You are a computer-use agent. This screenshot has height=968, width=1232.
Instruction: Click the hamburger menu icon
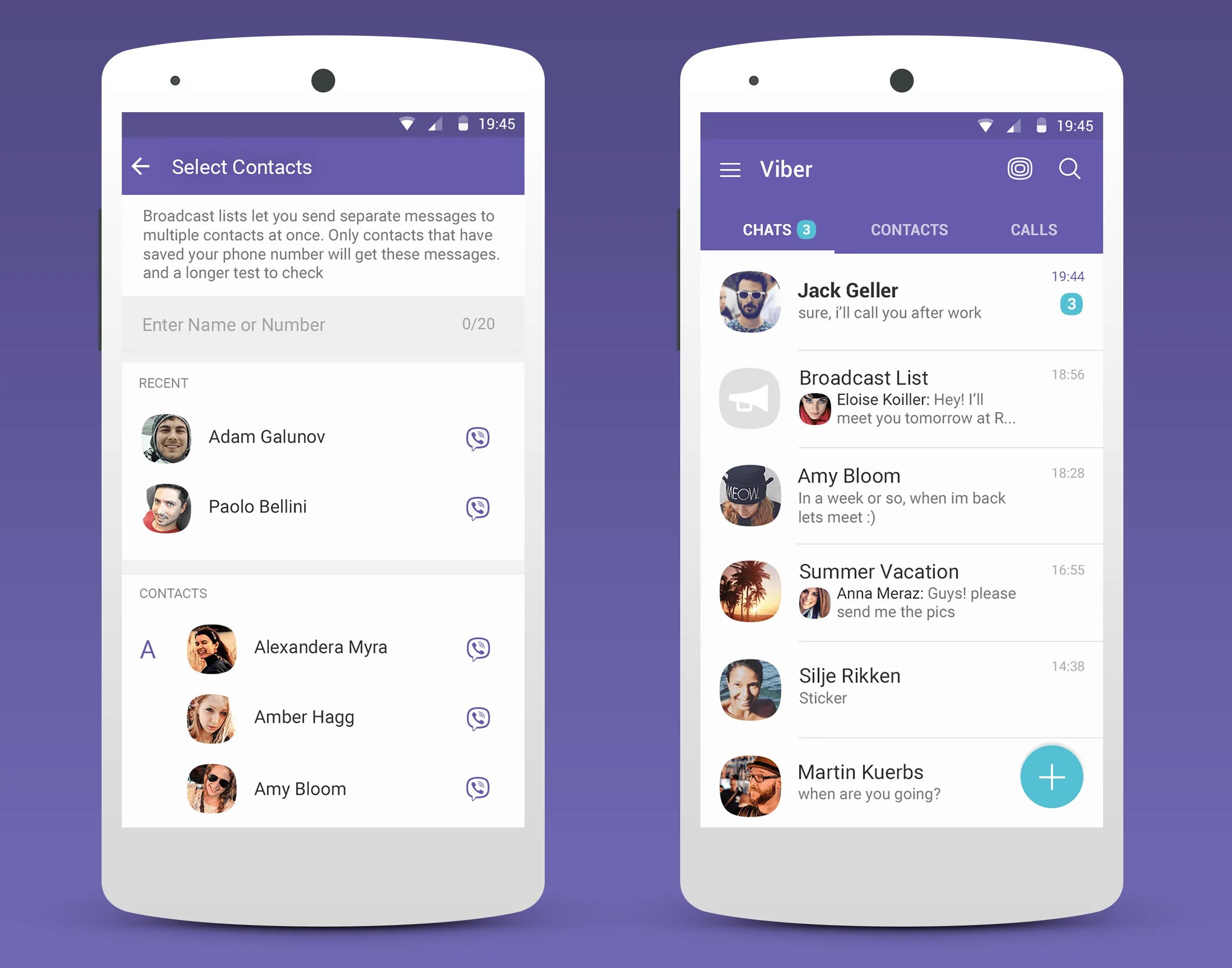click(x=729, y=168)
